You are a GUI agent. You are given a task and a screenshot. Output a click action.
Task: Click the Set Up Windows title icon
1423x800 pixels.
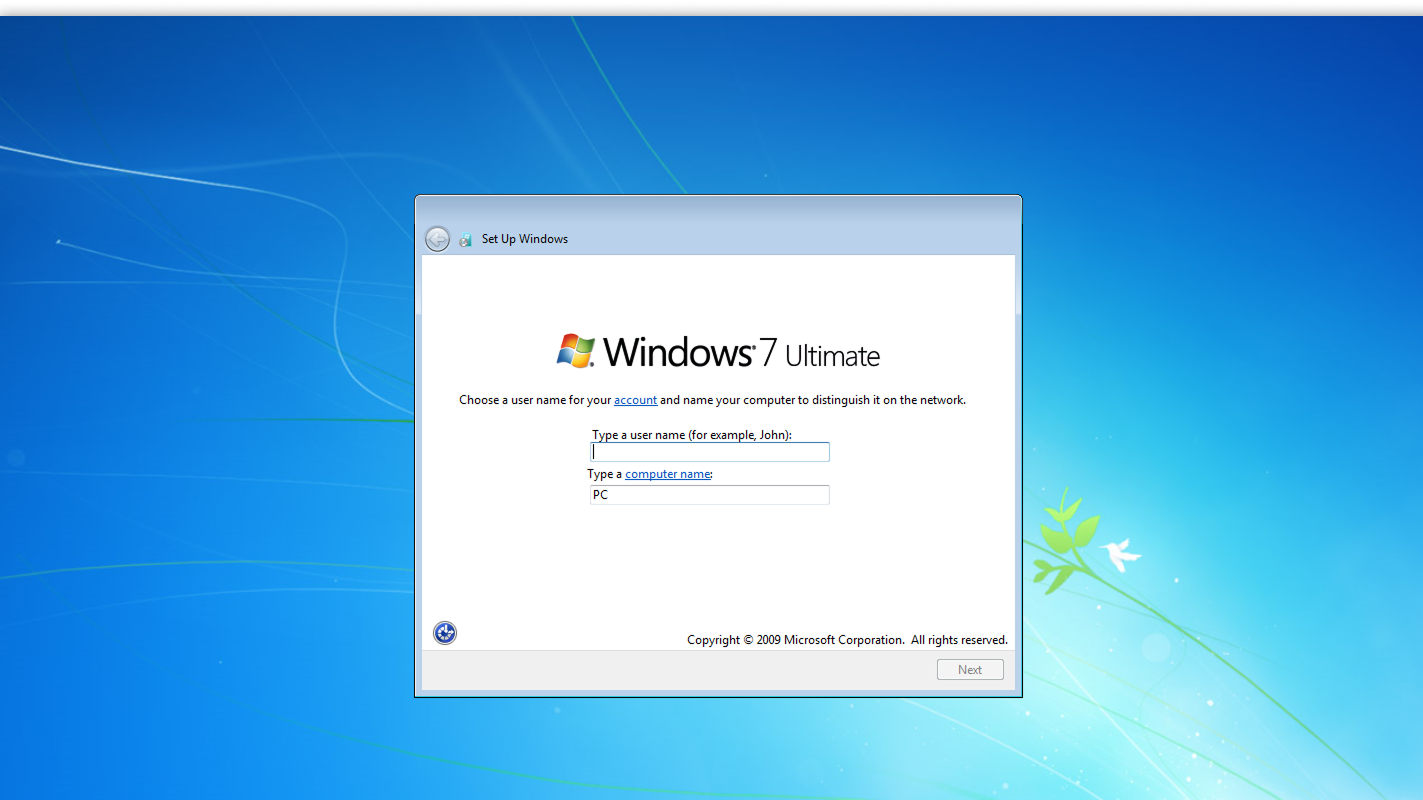[x=465, y=239]
